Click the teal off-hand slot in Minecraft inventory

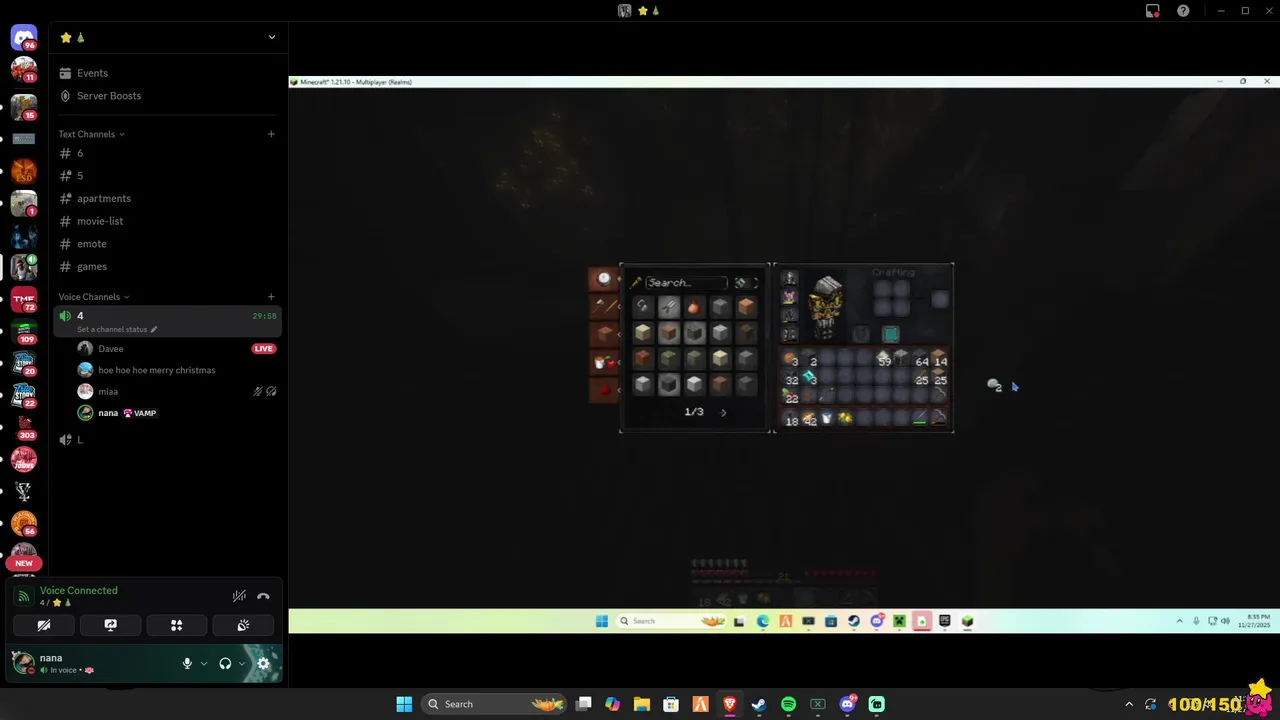click(890, 335)
